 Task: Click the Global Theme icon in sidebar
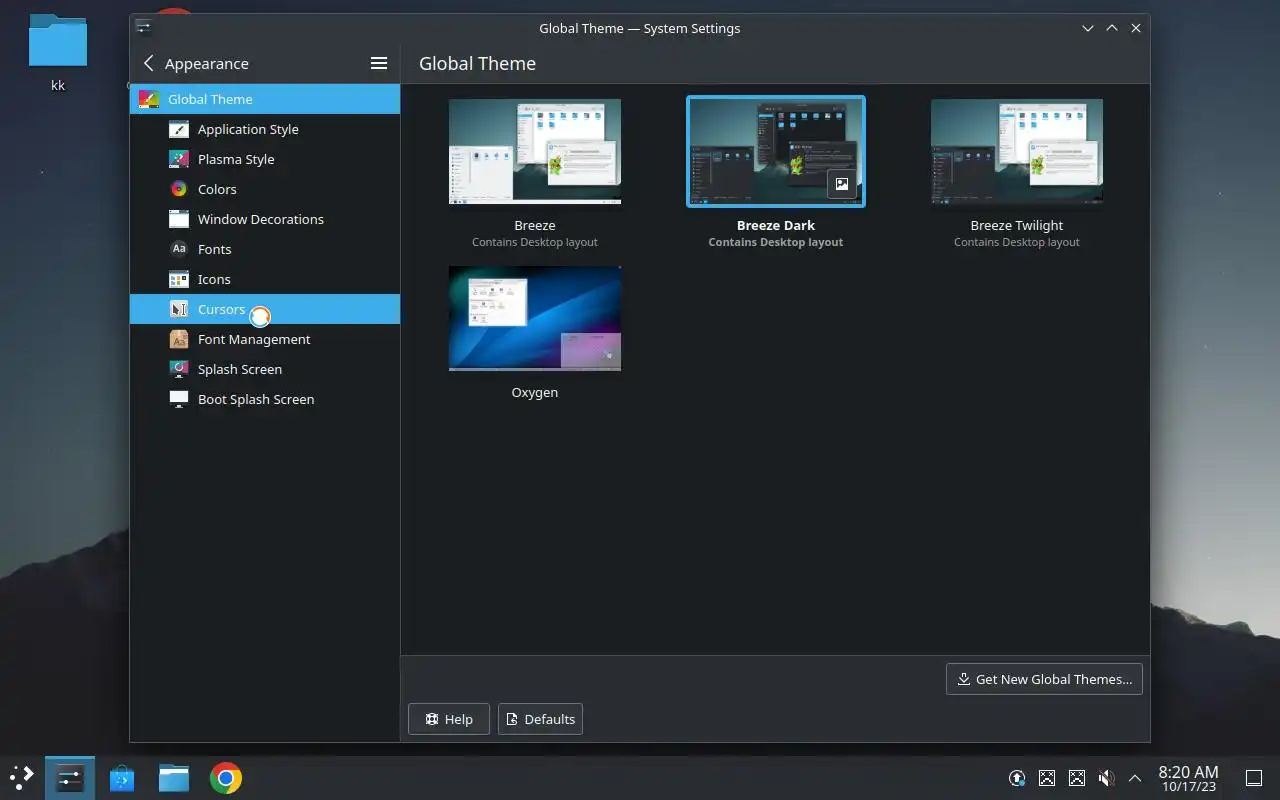point(149,99)
